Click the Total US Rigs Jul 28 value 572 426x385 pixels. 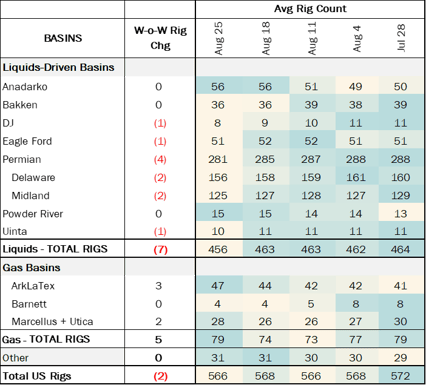click(400, 376)
